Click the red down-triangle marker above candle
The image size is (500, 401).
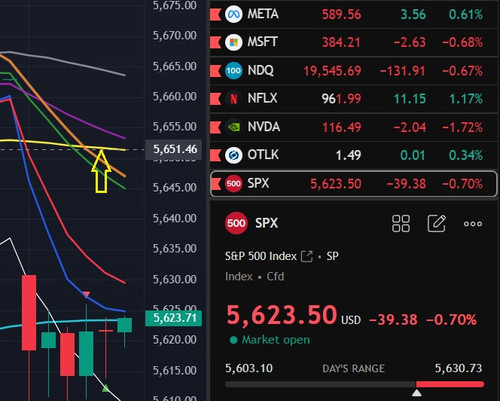pyautogui.click(x=86, y=294)
